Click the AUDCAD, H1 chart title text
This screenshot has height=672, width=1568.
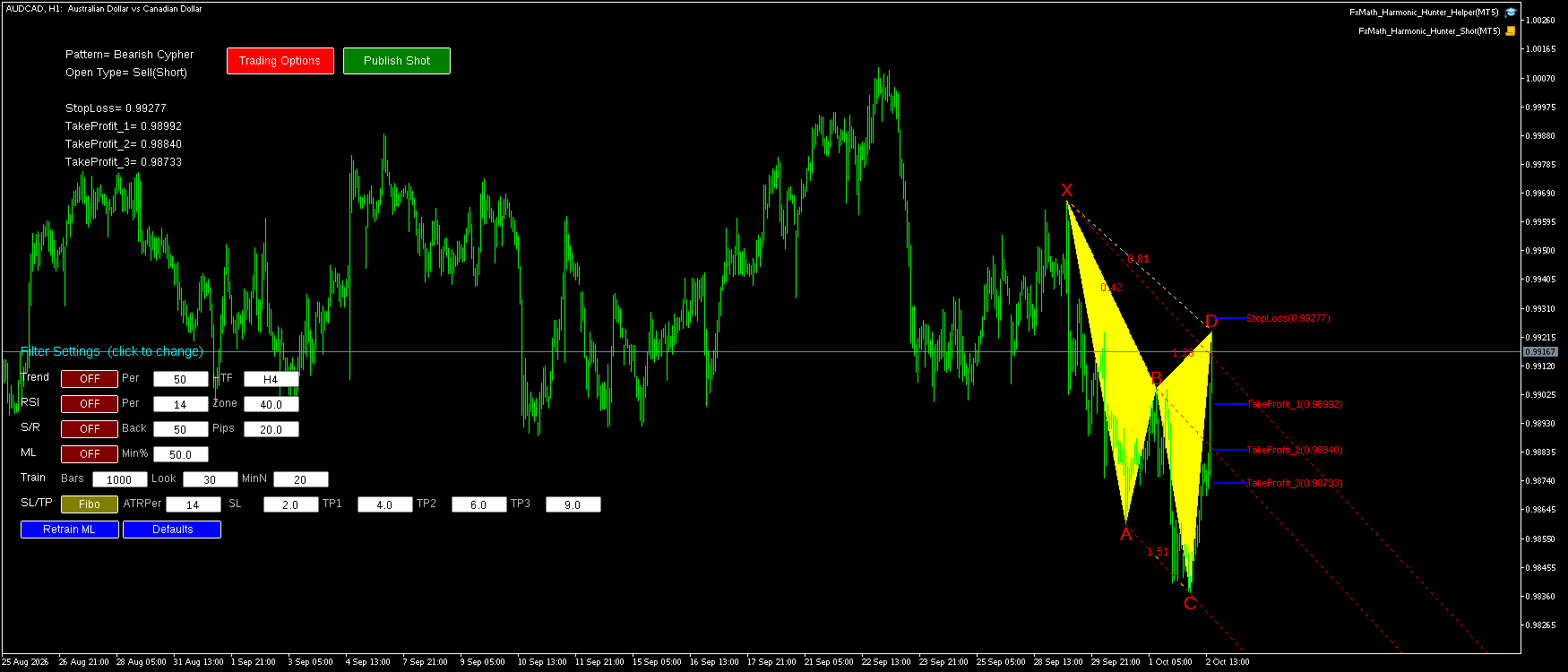tap(104, 9)
